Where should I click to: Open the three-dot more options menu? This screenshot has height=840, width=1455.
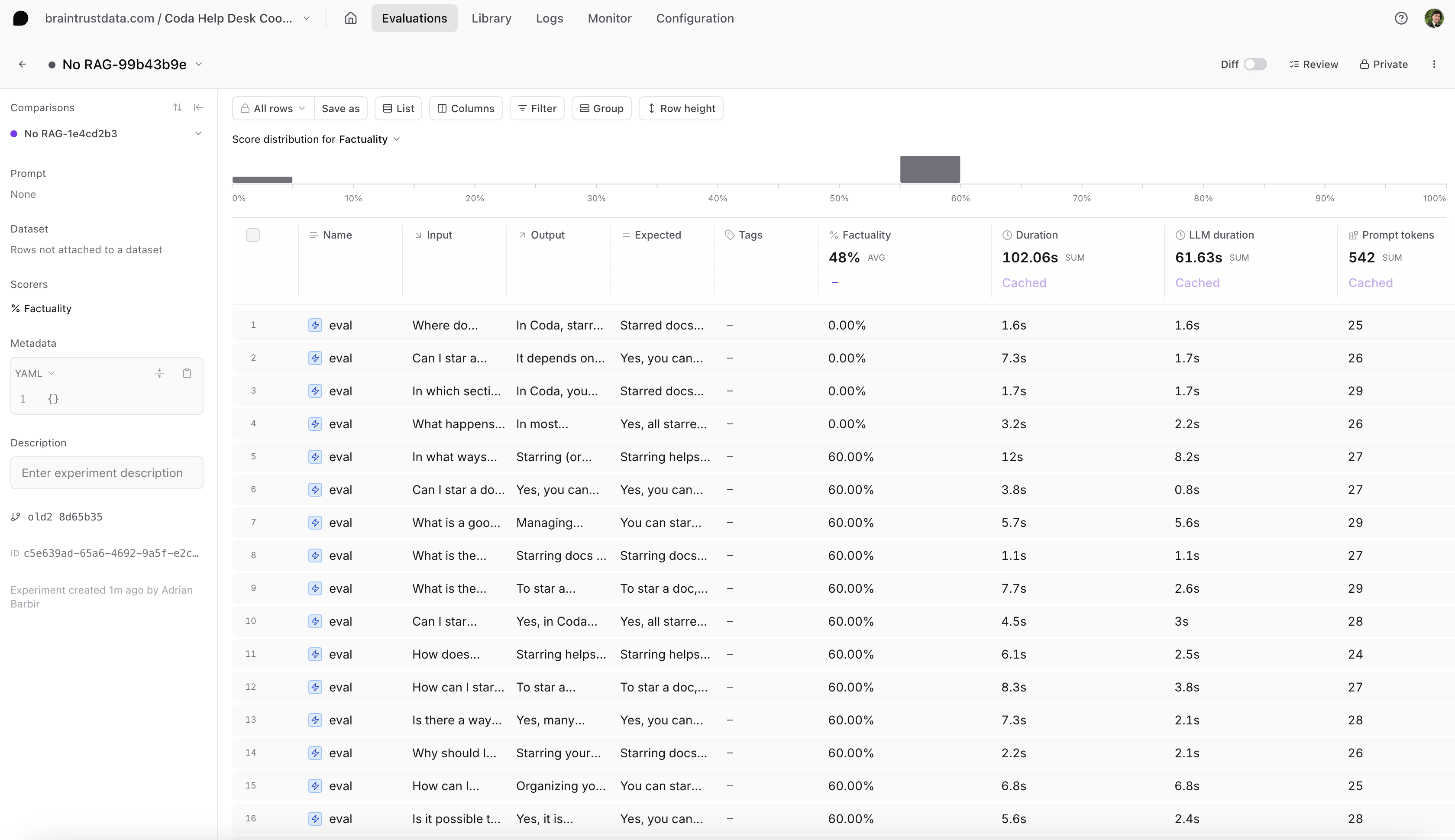click(1434, 64)
